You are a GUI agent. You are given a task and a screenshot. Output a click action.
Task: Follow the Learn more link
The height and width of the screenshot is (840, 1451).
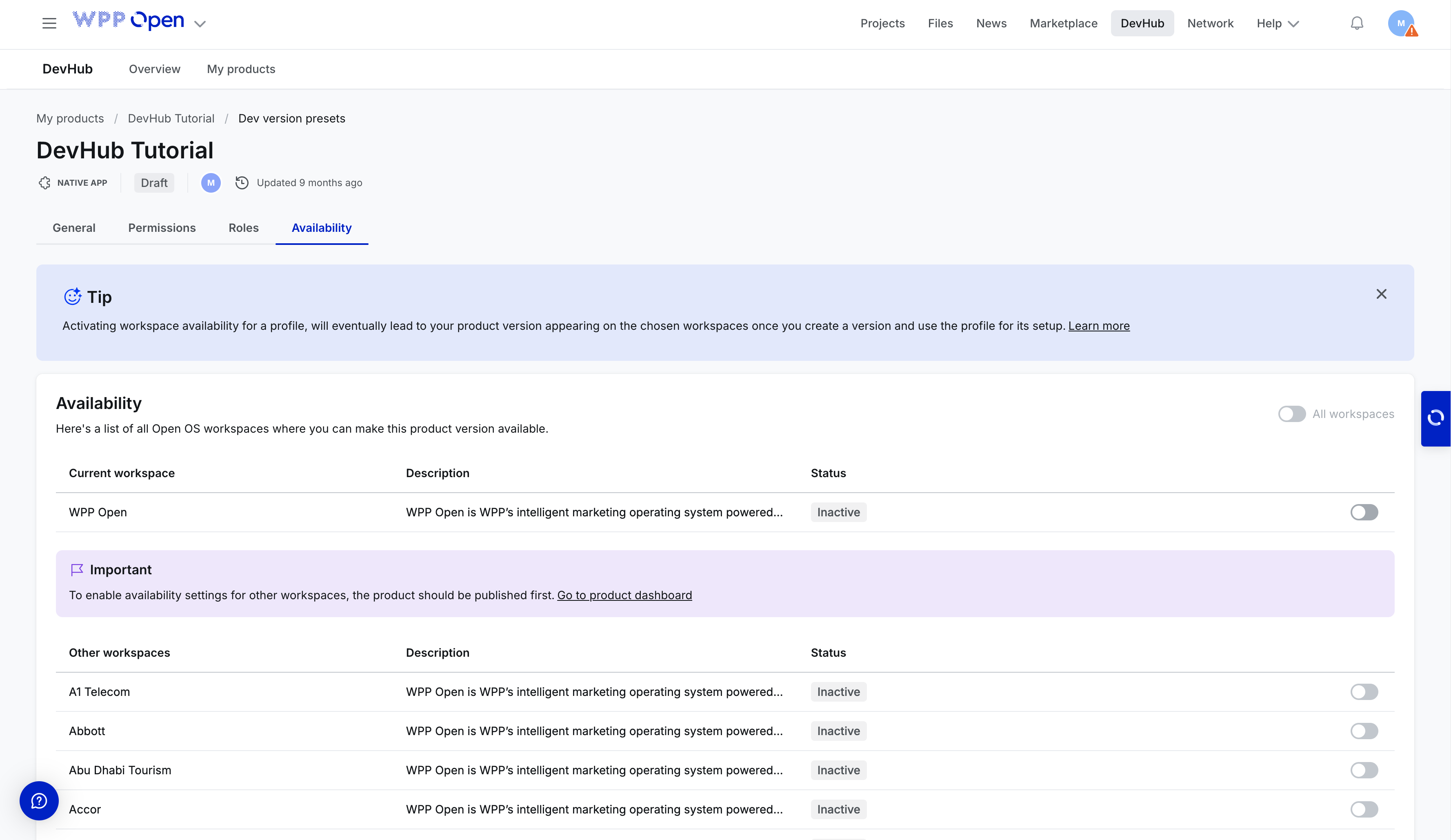click(1099, 326)
